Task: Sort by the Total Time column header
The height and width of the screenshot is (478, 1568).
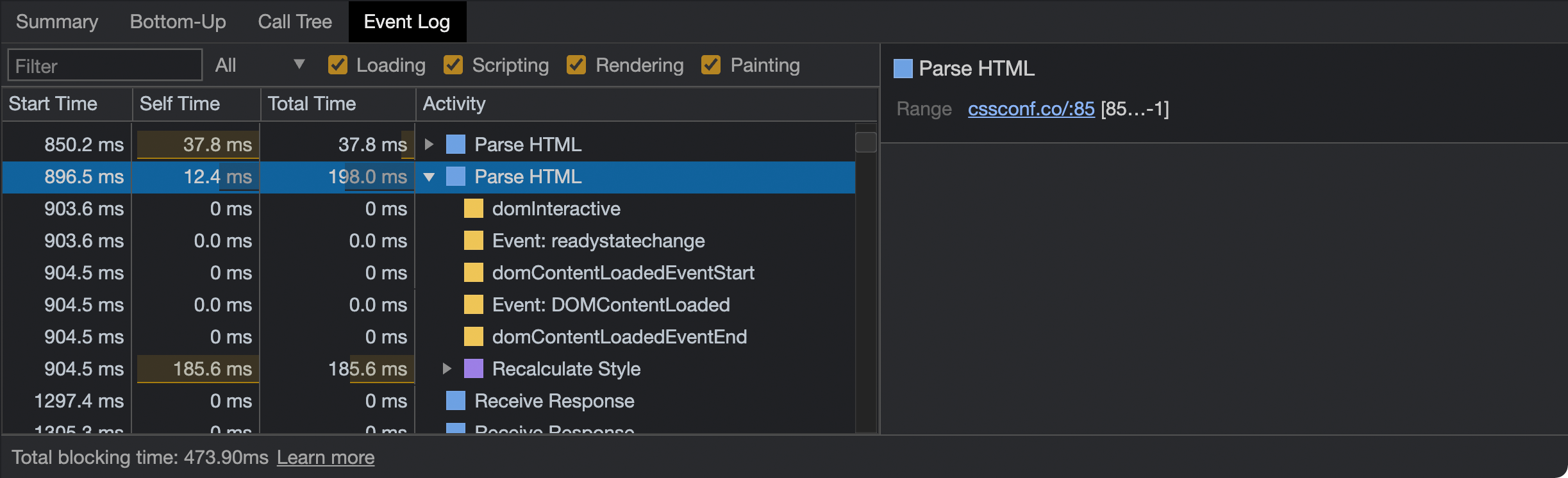Action: tap(338, 104)
